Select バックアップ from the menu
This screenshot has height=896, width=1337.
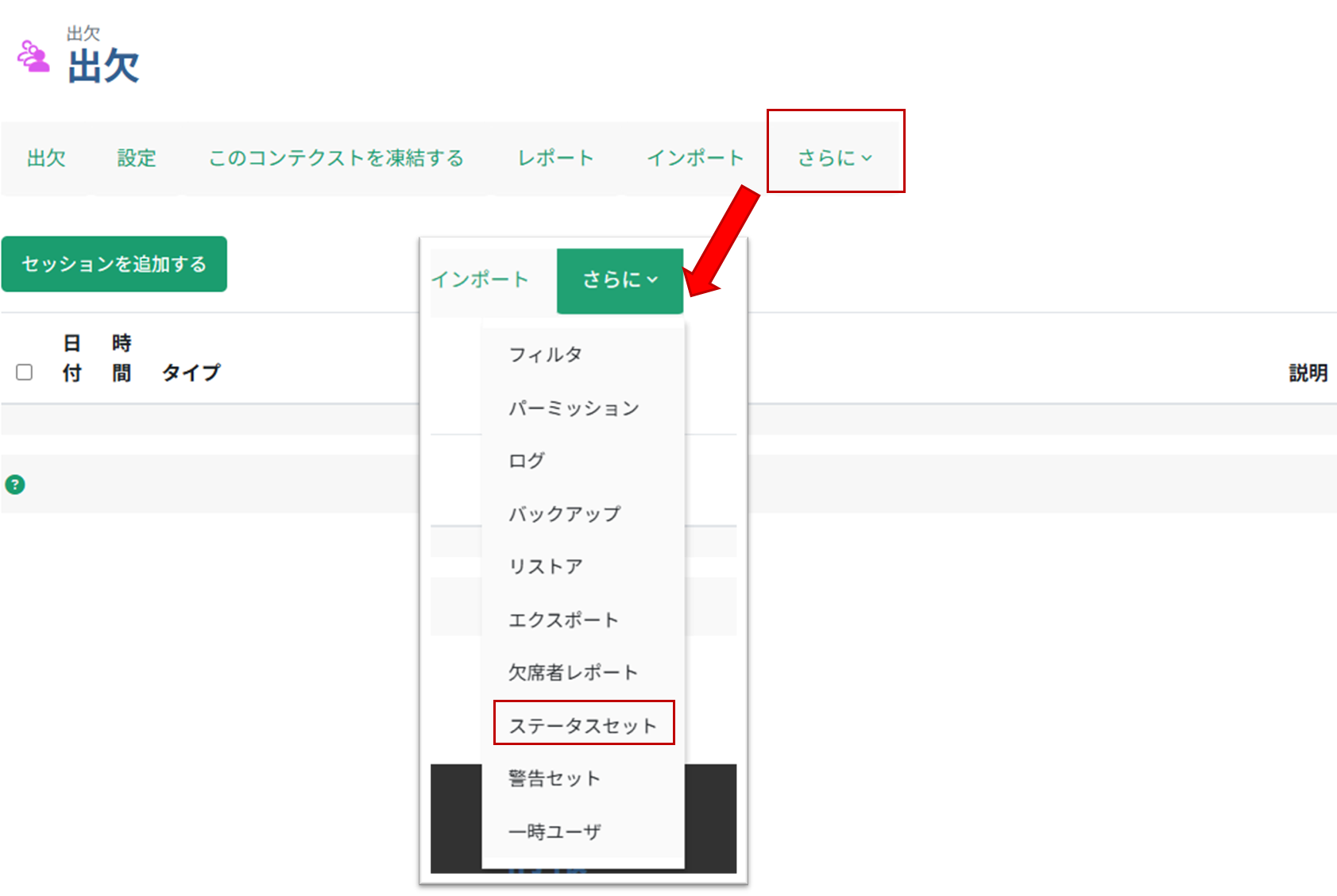[x=565, y=513]
